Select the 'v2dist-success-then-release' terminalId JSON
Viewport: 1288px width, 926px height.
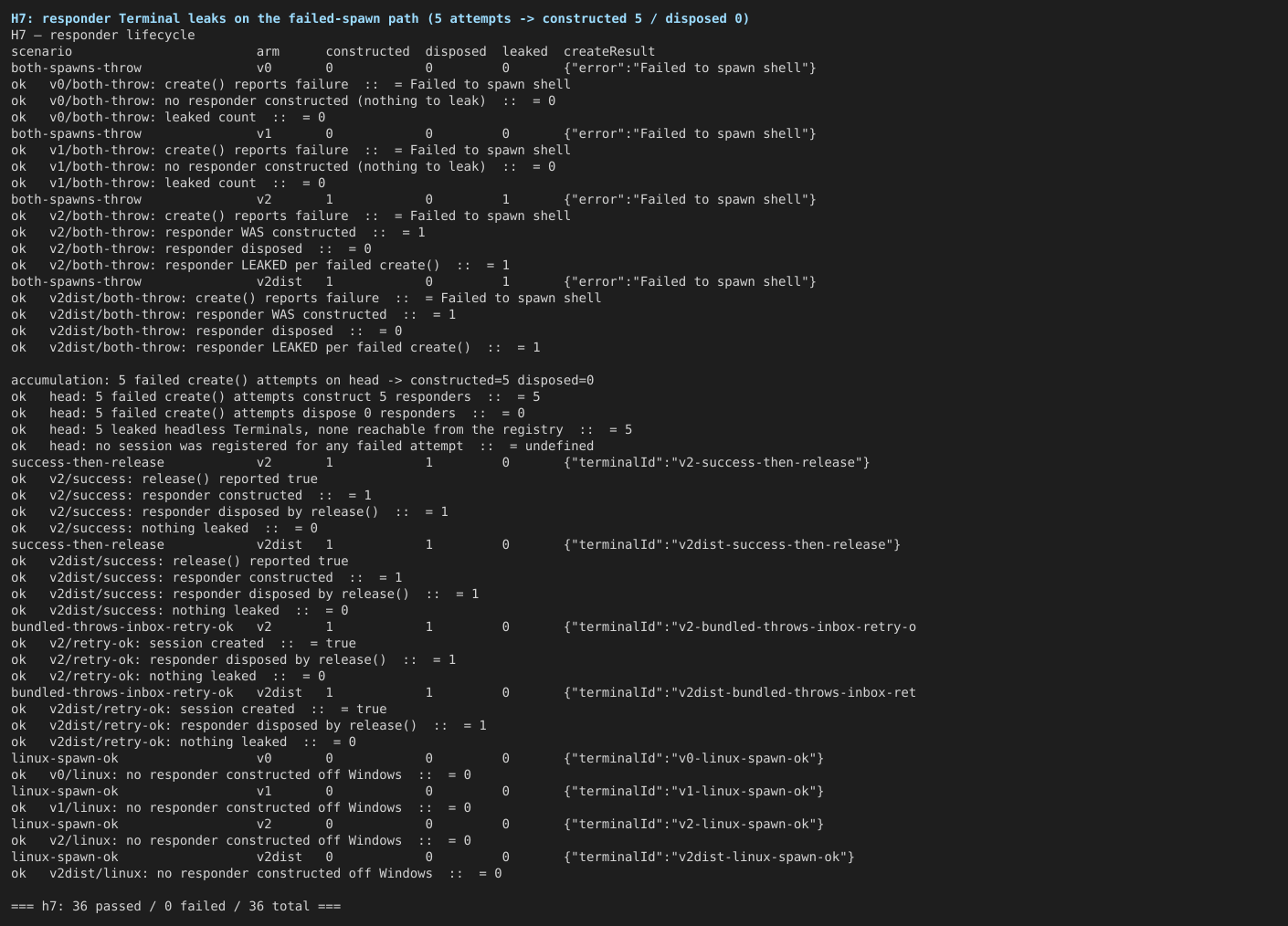[x=732, y=544]
